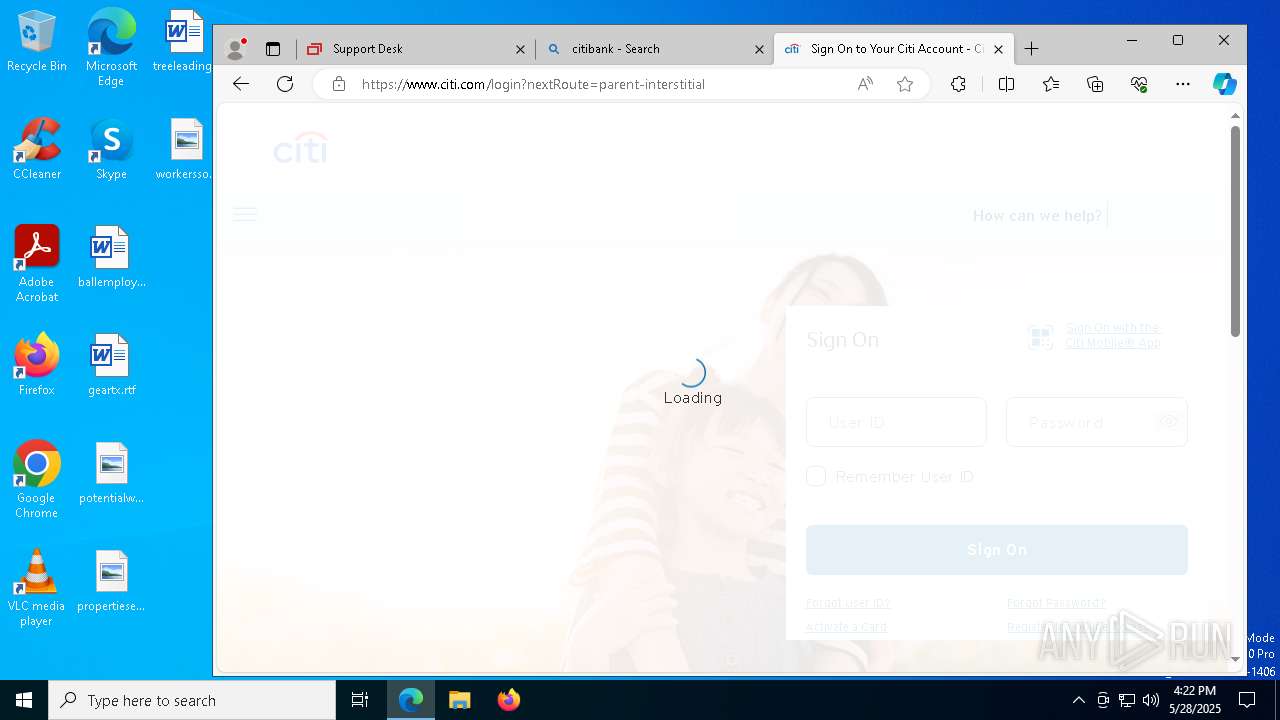Open the Citi hamburger menu
1280x720 pixels.
click(245, 214)
